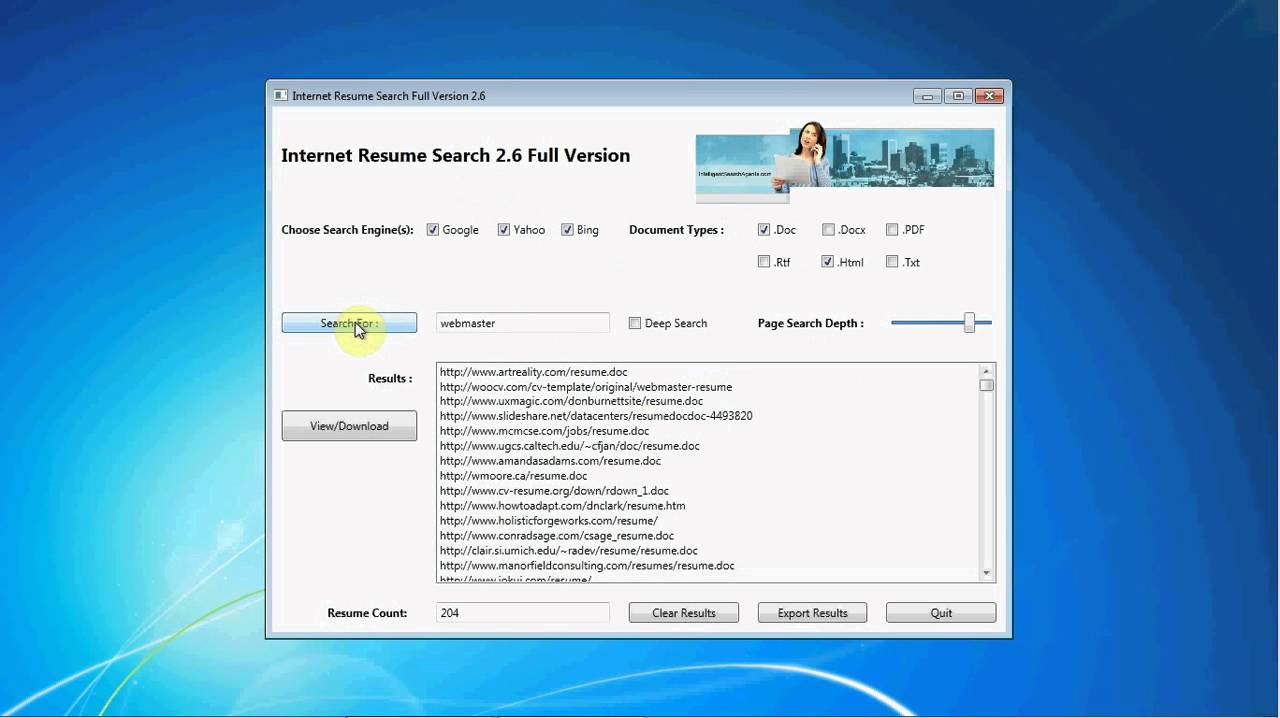Uncheck the Bing search engine checkbox
Screen dimensions: 1280x718
(567, 230)
